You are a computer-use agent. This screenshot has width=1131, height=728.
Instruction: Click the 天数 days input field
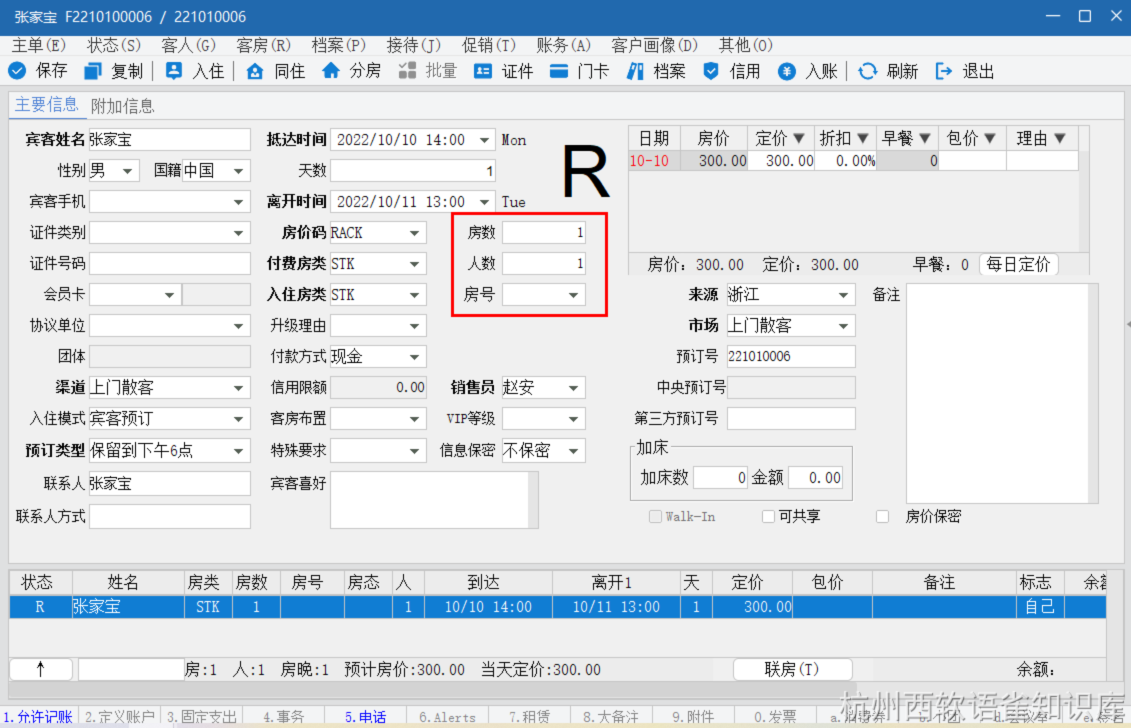(414, 171)
